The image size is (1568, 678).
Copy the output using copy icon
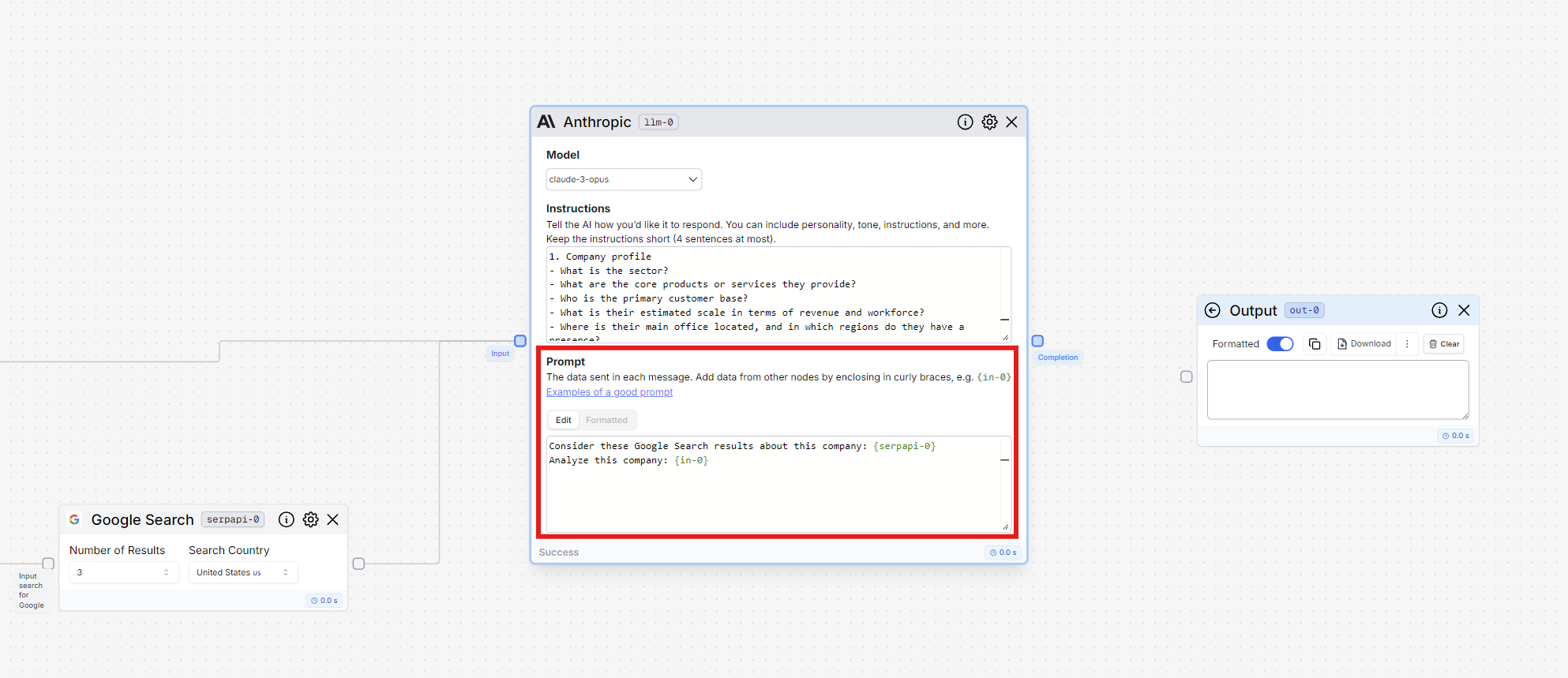coord(1315,344)
